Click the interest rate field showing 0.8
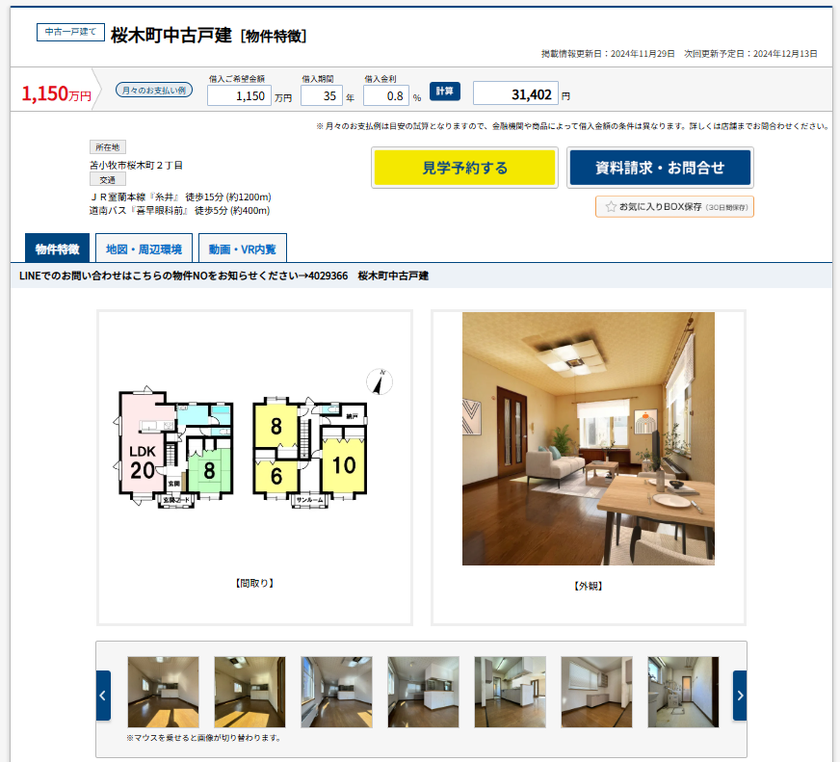This screenshot has width=840, height=762. [x=386, y=96]
